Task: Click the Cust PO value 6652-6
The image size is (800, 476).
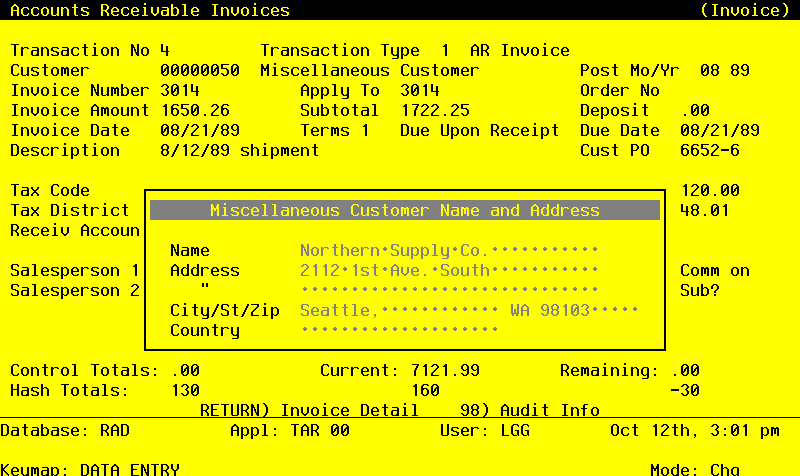Action: pyautogui.click(x=710, y=151)
